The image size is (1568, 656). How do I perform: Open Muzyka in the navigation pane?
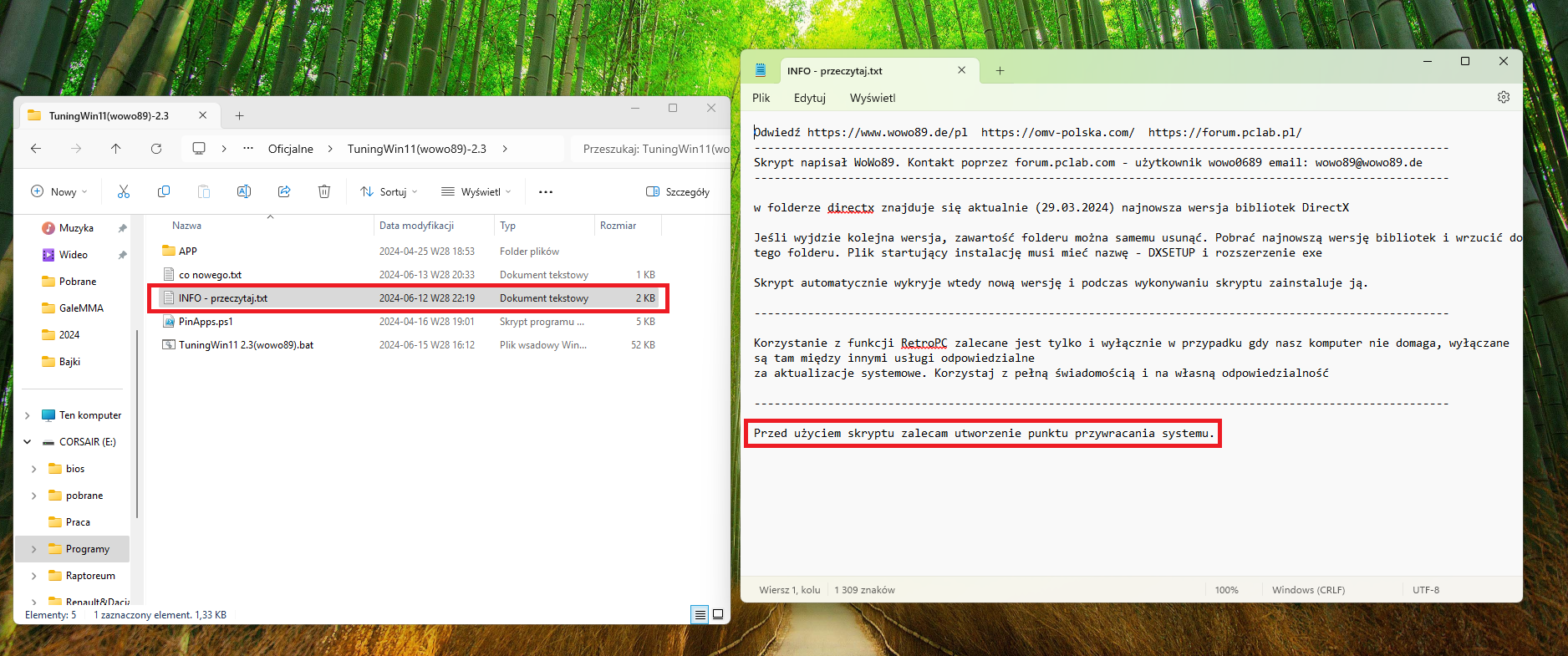point(76,228)
